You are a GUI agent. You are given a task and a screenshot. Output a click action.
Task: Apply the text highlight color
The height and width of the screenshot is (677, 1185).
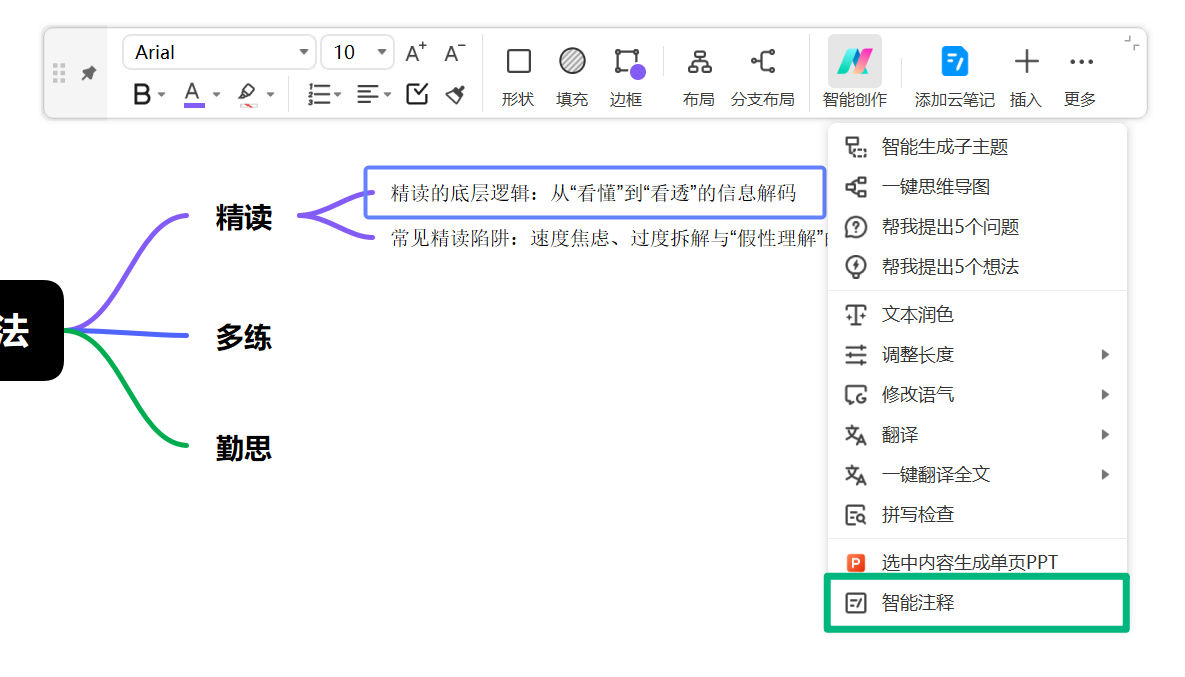pos(247,94)
